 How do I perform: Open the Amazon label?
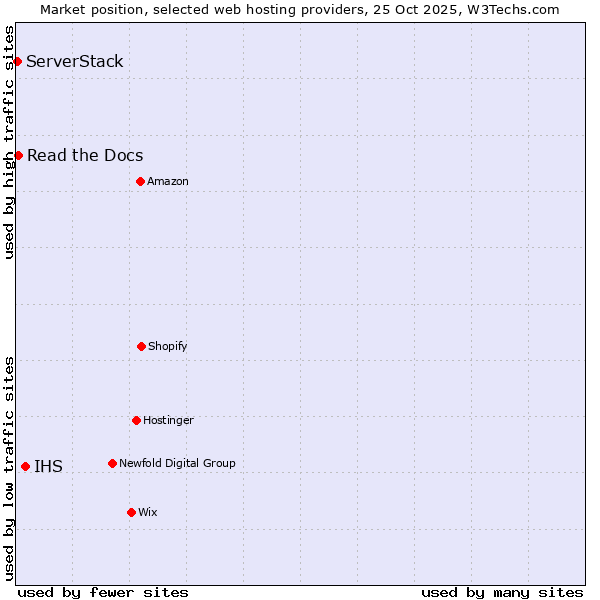point(168,181)
